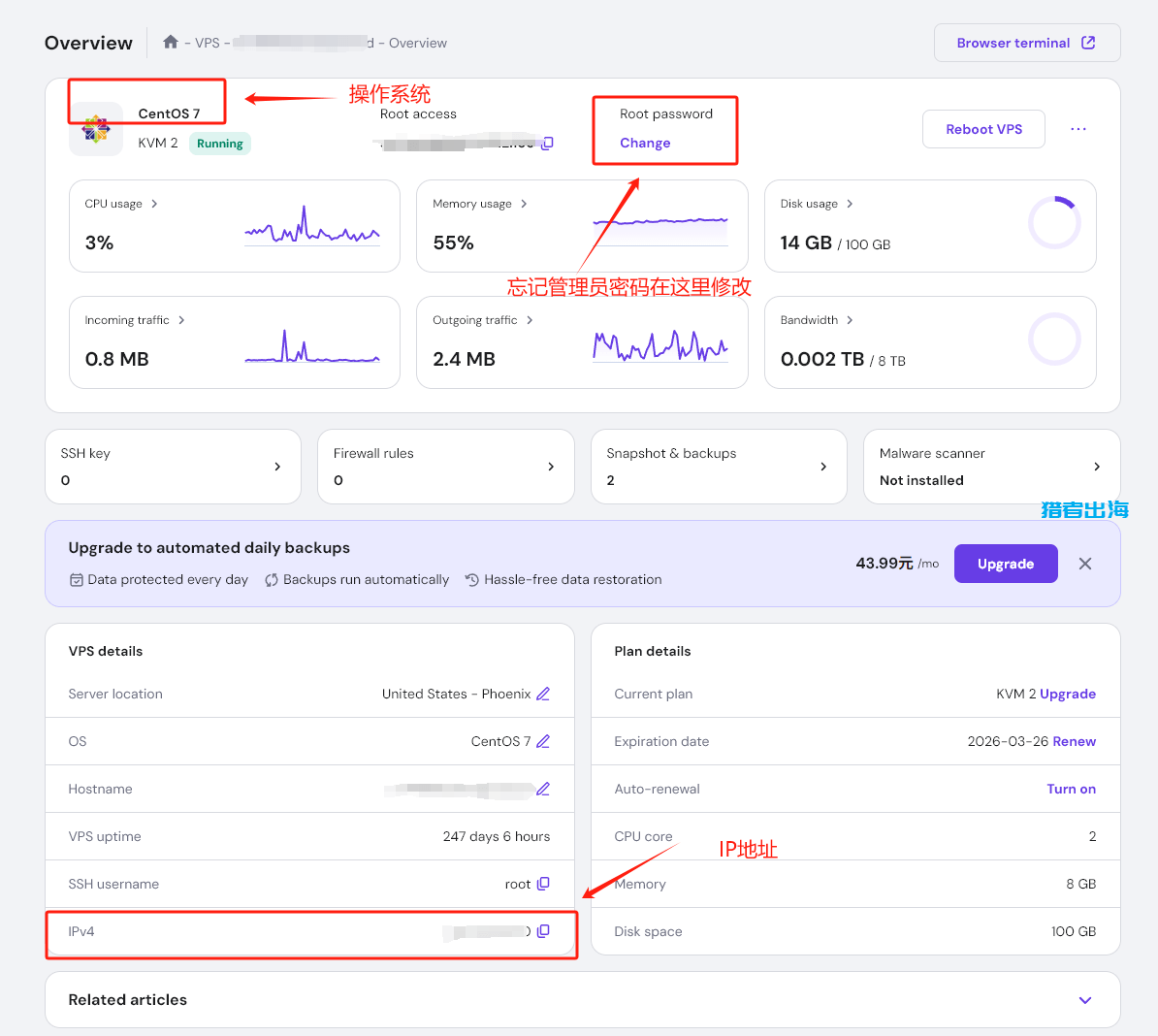Edit the server location pencil icon
The image size is (1158, 1036).
(x=543, y=694)
